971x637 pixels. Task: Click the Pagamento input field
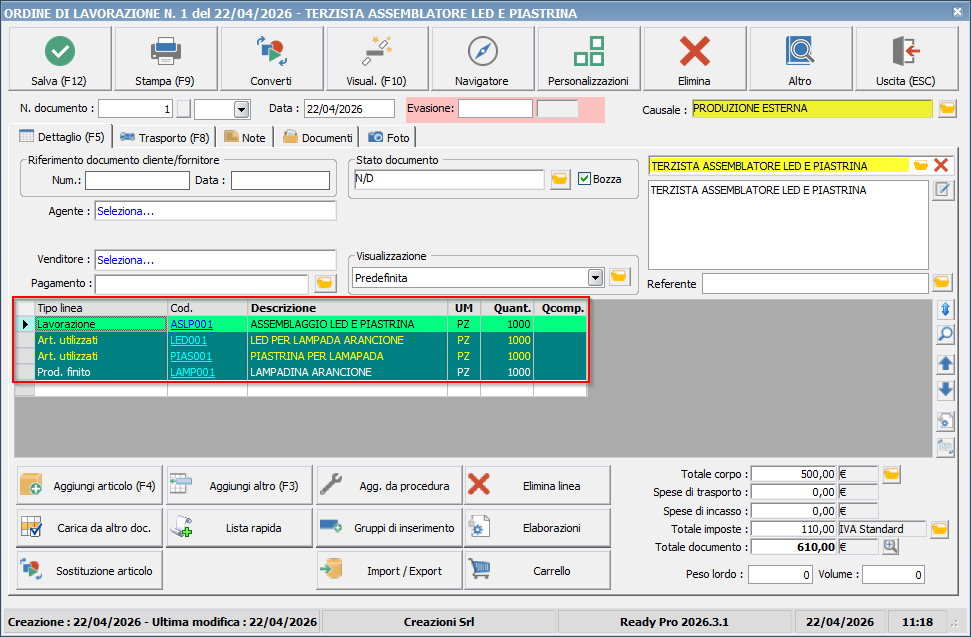(x=201, y=284)
